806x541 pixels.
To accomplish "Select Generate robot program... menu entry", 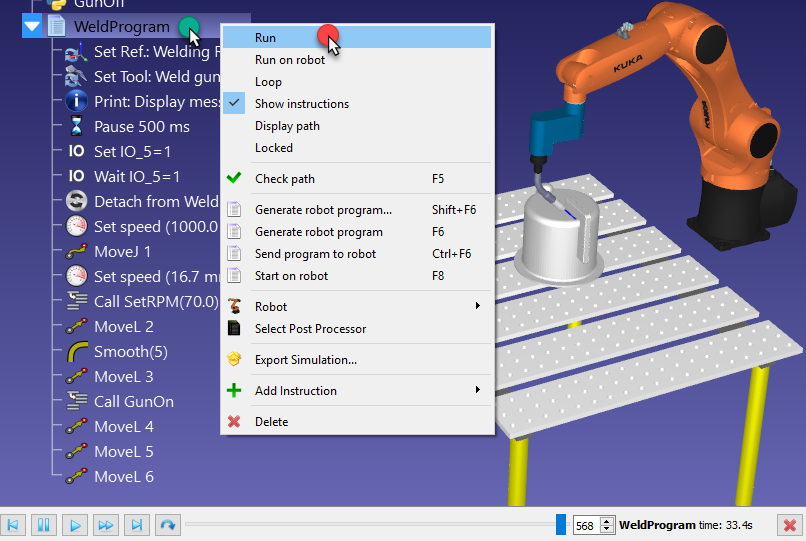I will tap(323, 210).
